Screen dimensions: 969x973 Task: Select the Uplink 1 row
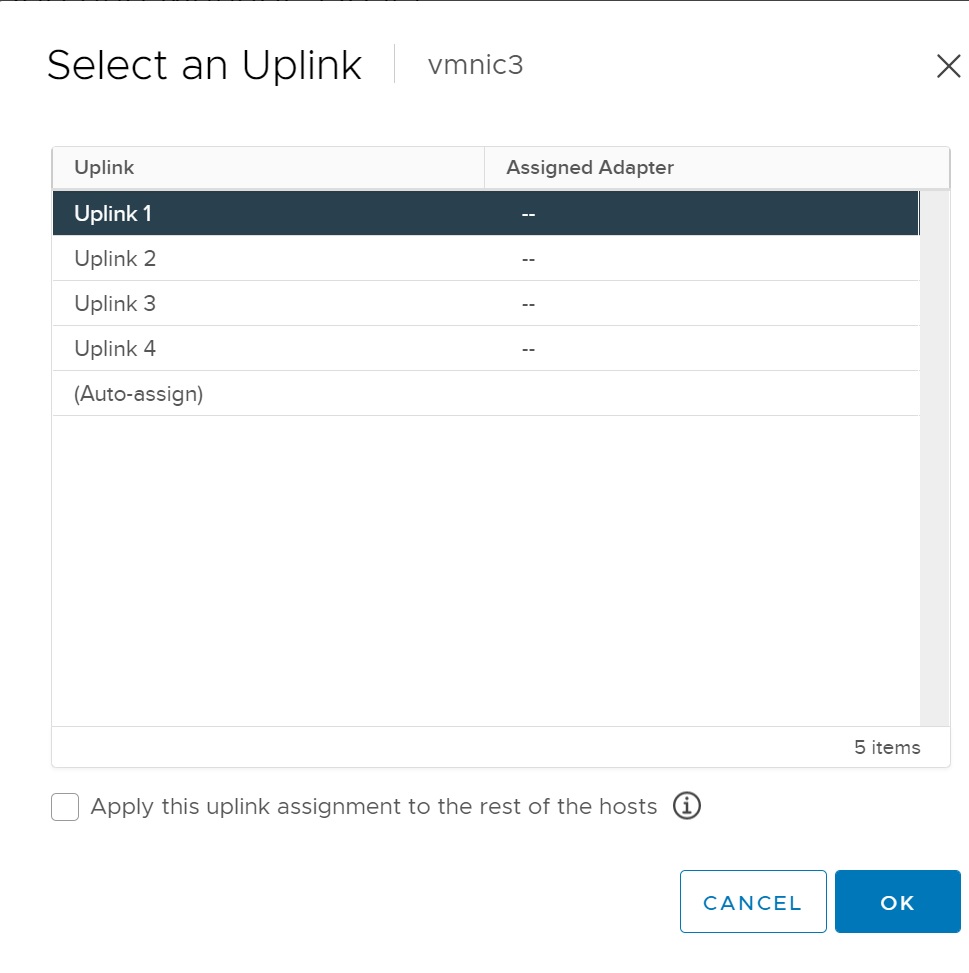[113, 213]
